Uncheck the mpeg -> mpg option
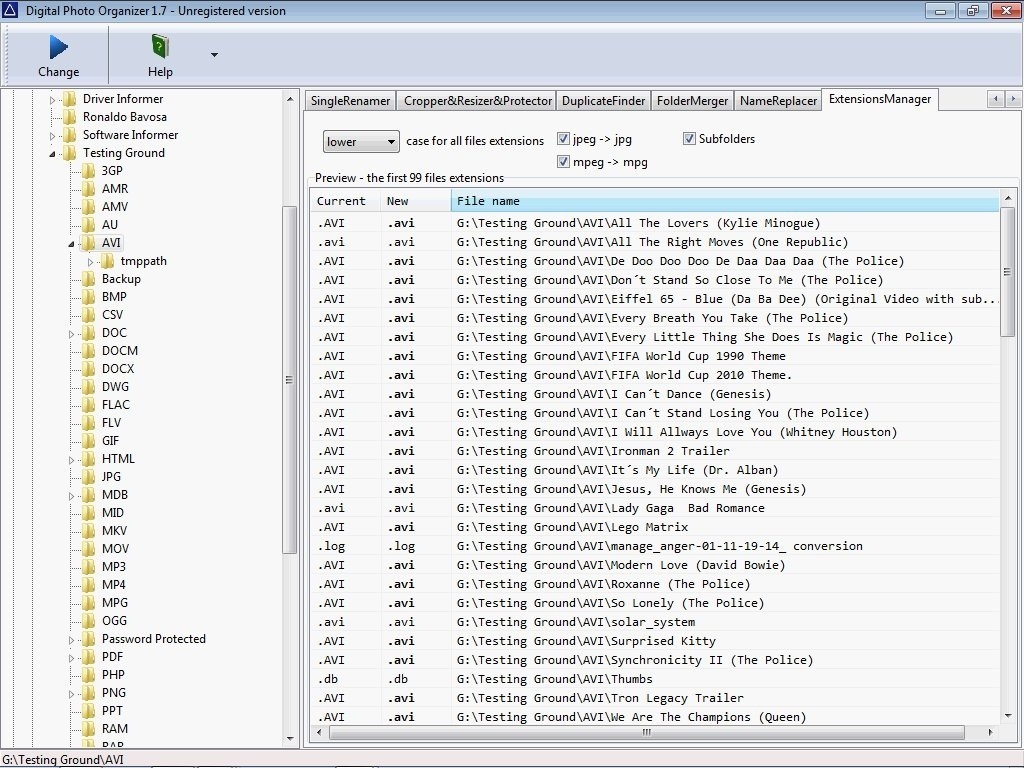 563,162
